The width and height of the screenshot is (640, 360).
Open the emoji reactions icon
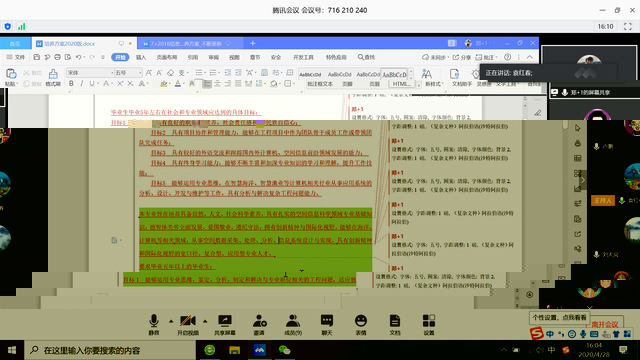coord(361,324)
